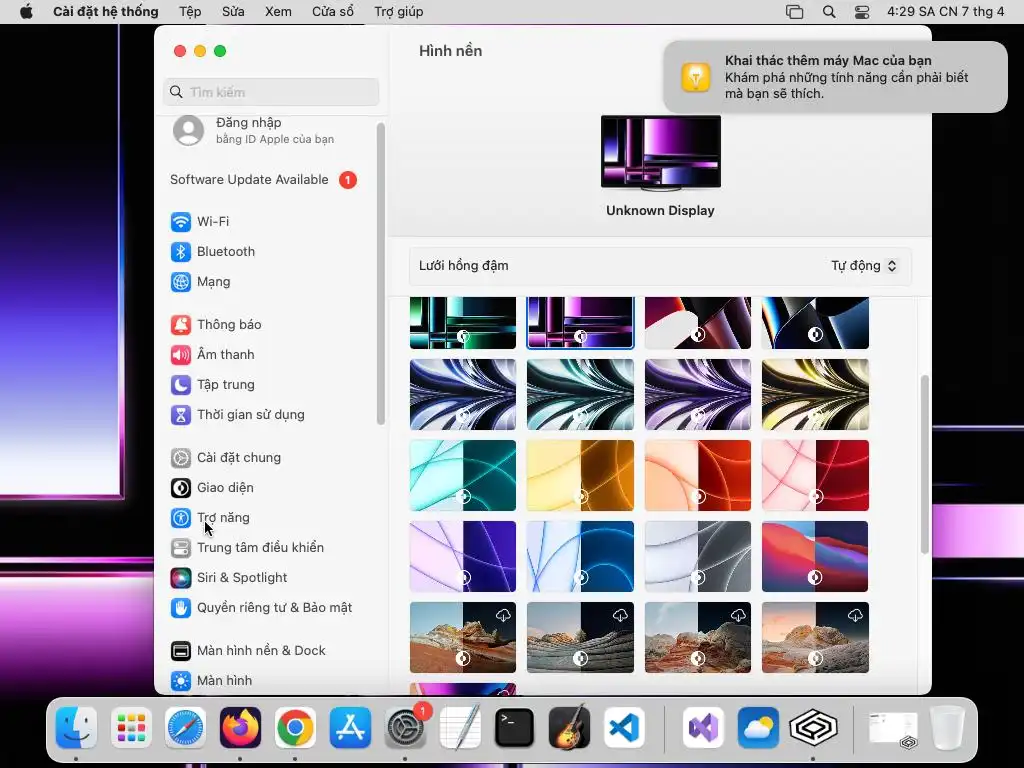
Task: Open the Apple menu
Action: [x=26, y=12]
